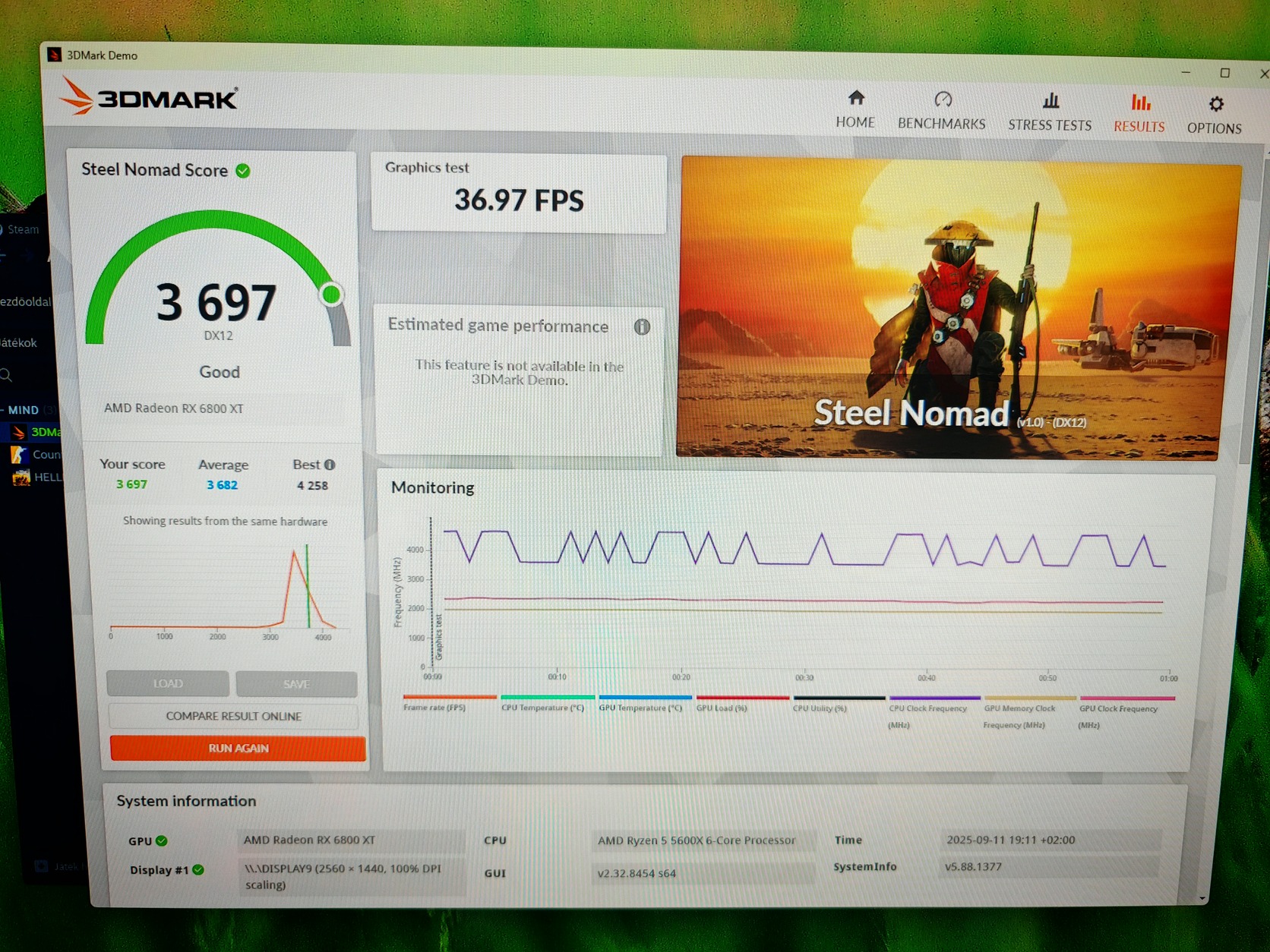Open the OPTIONS section
Image resolution: width=1270 pixels, height=952 pixels.
(1215, 115)
